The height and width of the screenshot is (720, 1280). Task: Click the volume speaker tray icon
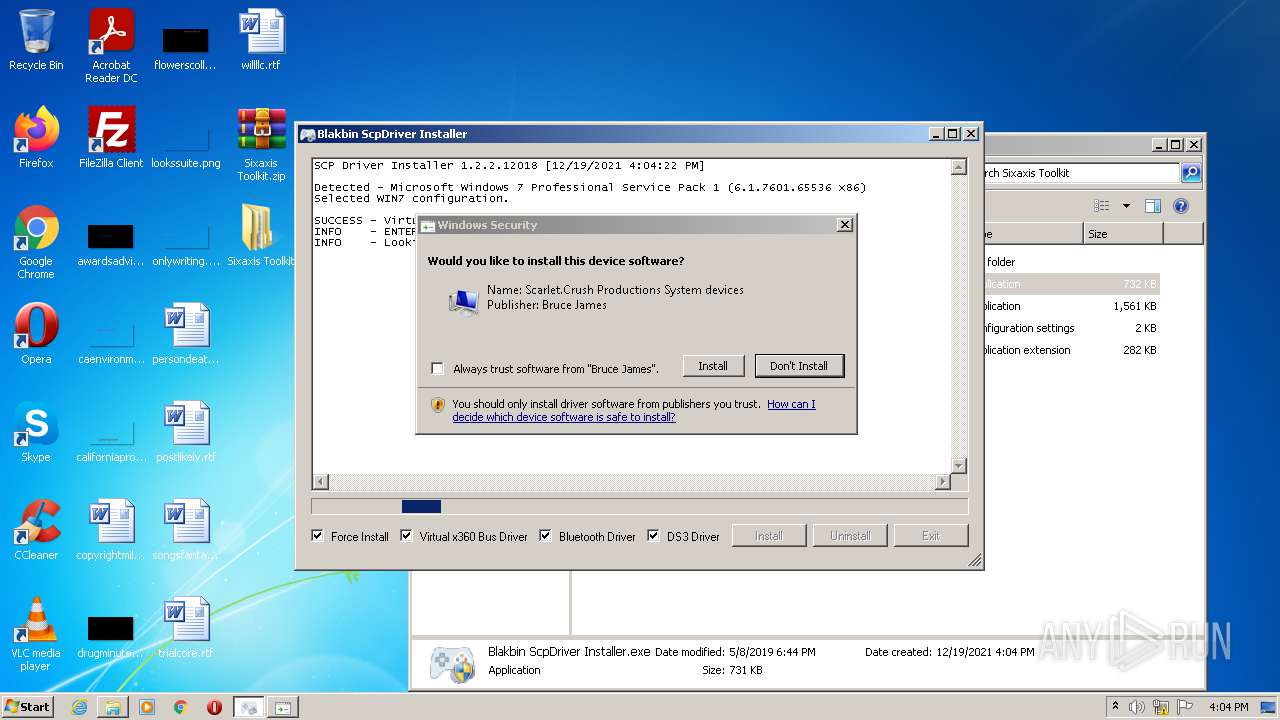point(1136,707)
